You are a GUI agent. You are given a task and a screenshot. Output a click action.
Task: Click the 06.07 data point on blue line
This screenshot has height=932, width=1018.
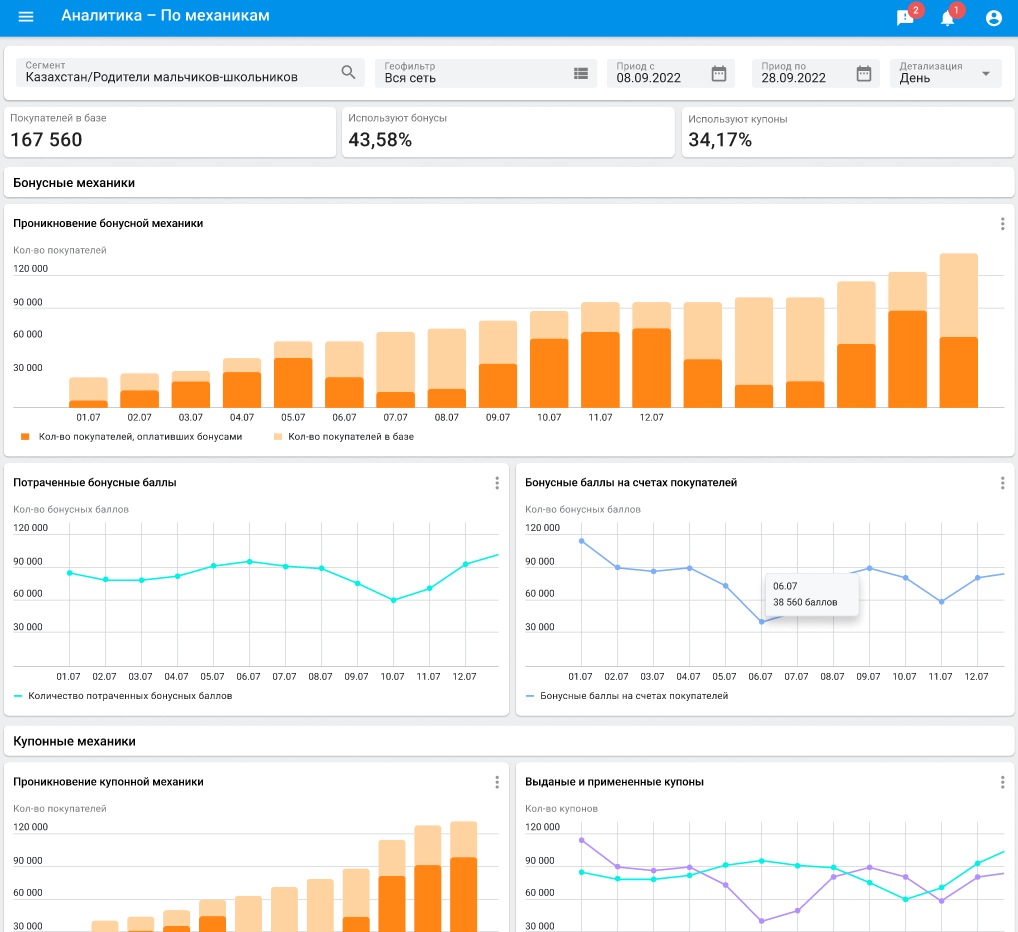point(761,622)
